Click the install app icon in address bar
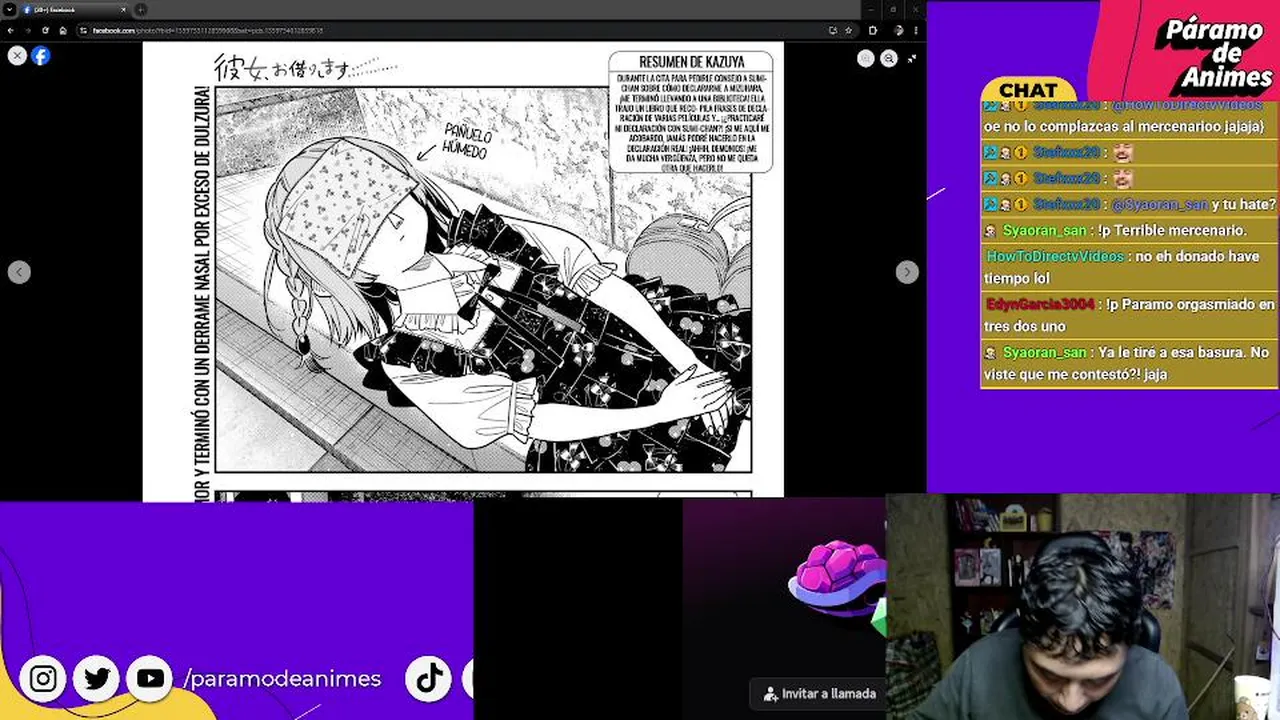1280x720 pixels. click(x=833, y=30)
